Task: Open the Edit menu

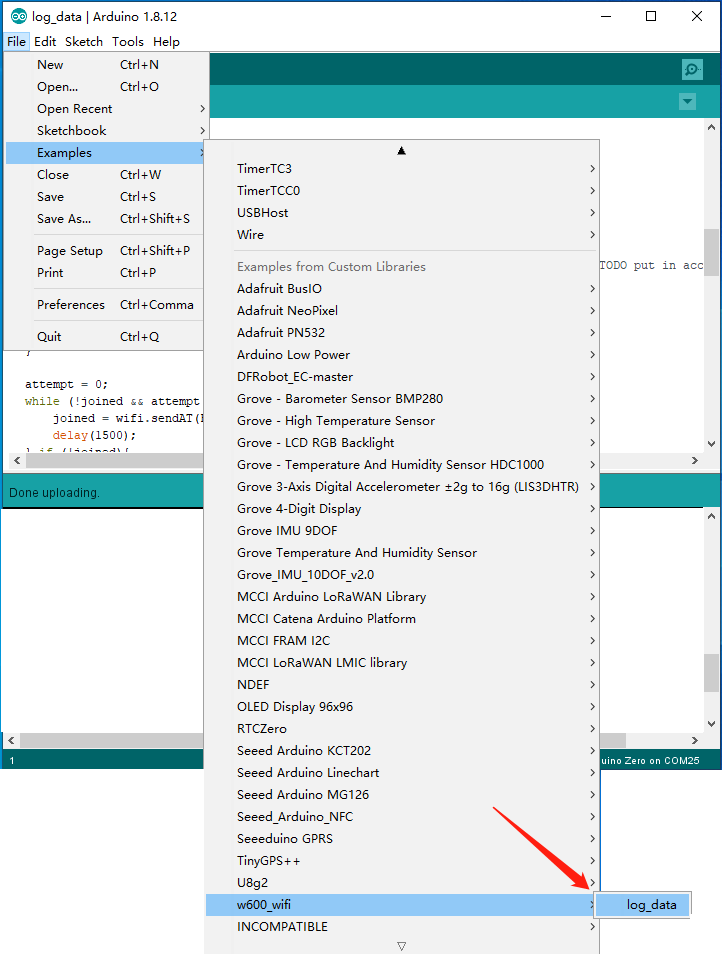Action: click(45, 41)
